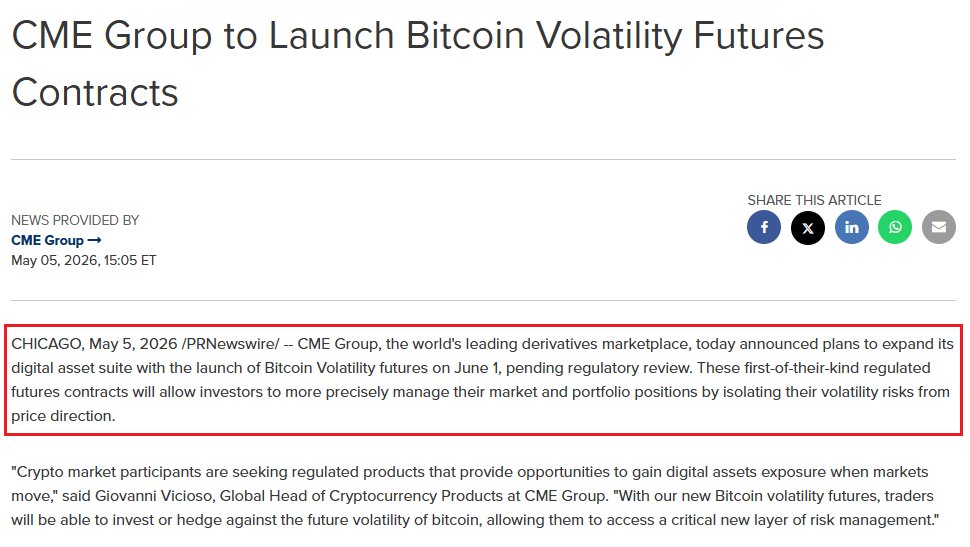Screen dimensions: 970x547
Task: Open the CME Group news provider link
Action: click(x=56, y=240)
